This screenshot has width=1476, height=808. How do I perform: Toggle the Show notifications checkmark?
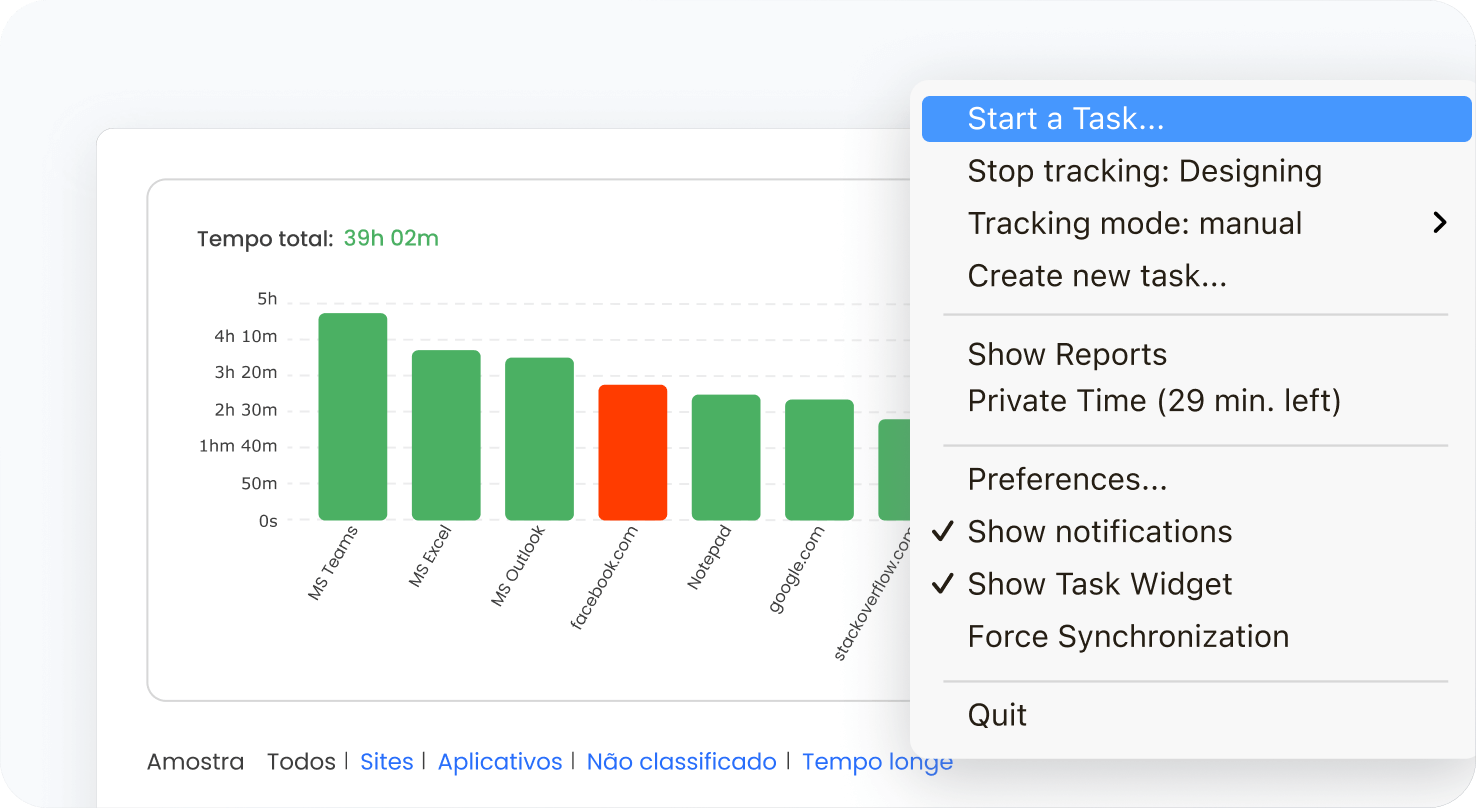coord(942,531)
